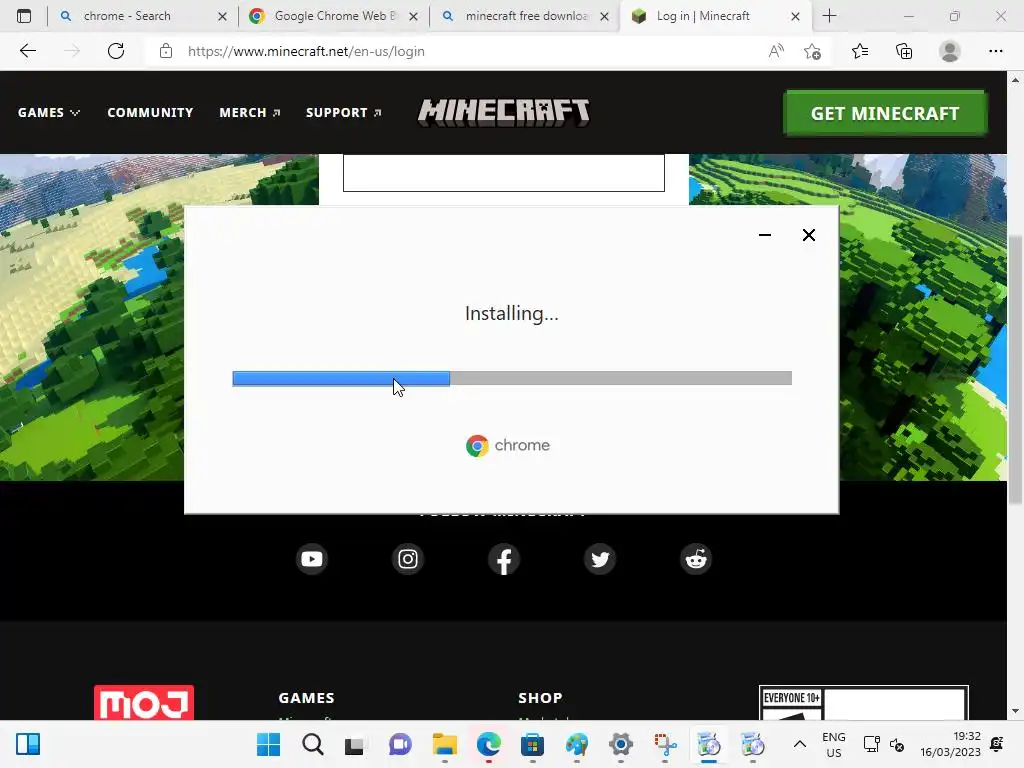Open the Edge tab actions menu icon

coord(24,16)
